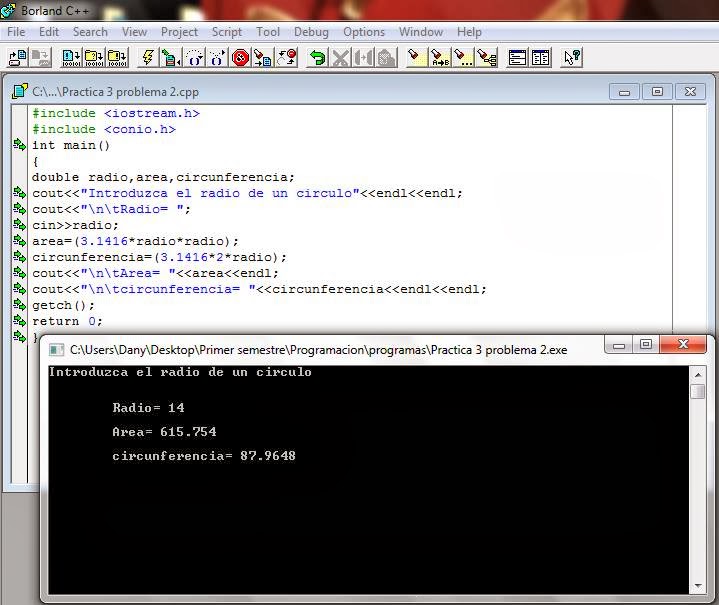Screen dimensions: 719x605
Task: Click the Inspect flashlight-document toolbar icon
Action: click(x=263, y=58)
